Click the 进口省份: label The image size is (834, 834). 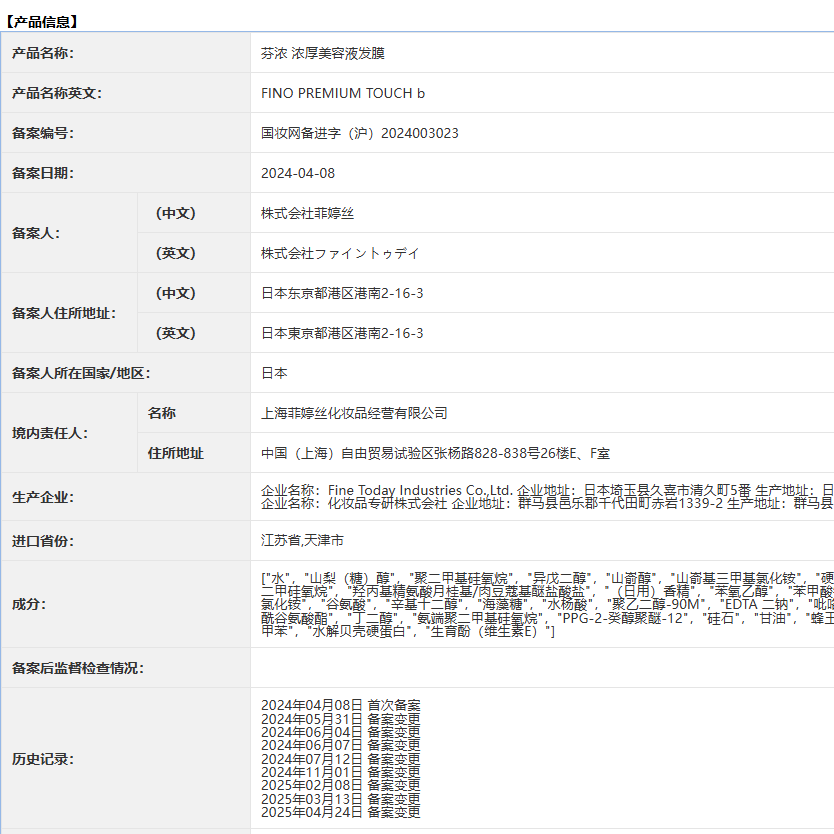(x=43, y=541)
